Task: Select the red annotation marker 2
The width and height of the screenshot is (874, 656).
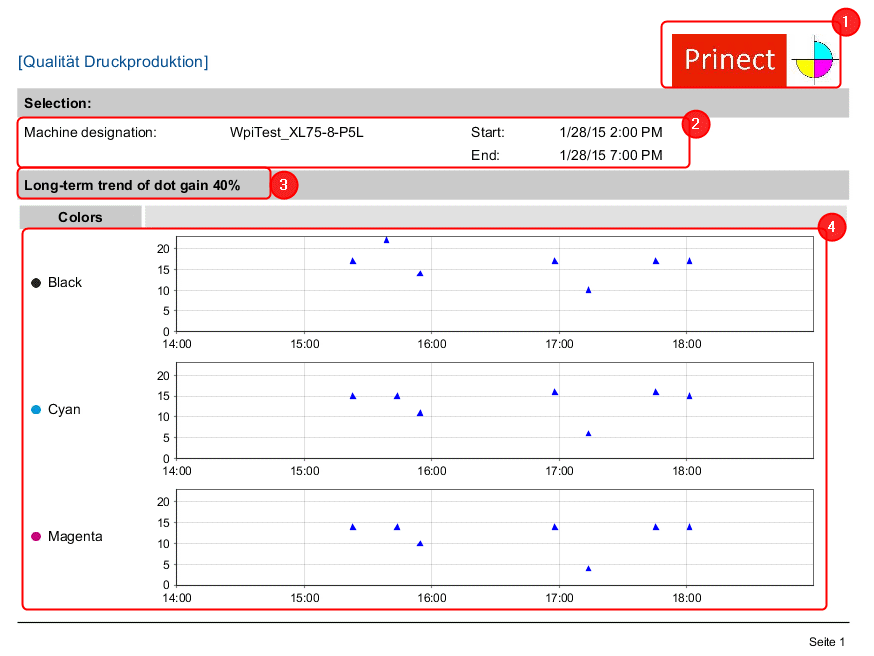Action: pyautogui.click(x=696, y=124)
